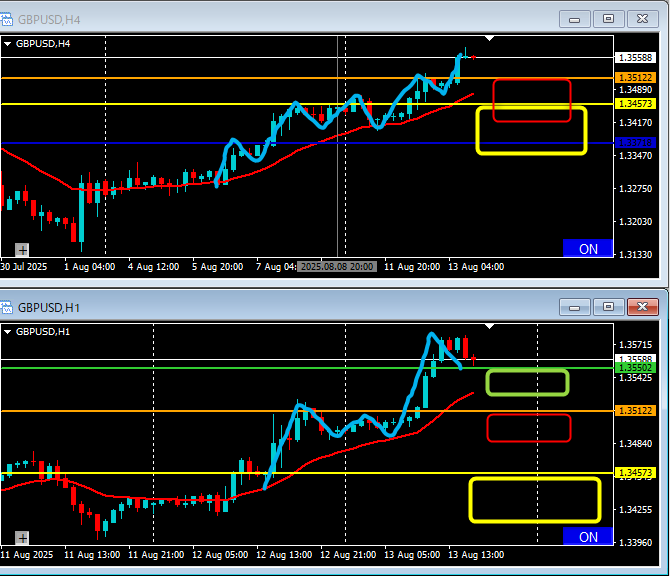The height and width of the screenshot is (576, 670).
Task: Click GBPUSD,H1 title bar text
Action: point(49,308)
